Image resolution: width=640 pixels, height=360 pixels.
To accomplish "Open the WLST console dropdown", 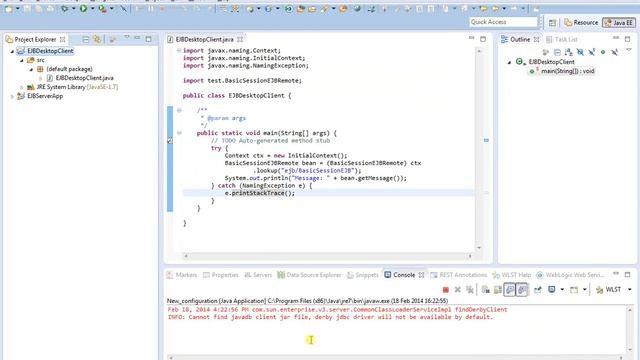I will [x=630, y=290].
